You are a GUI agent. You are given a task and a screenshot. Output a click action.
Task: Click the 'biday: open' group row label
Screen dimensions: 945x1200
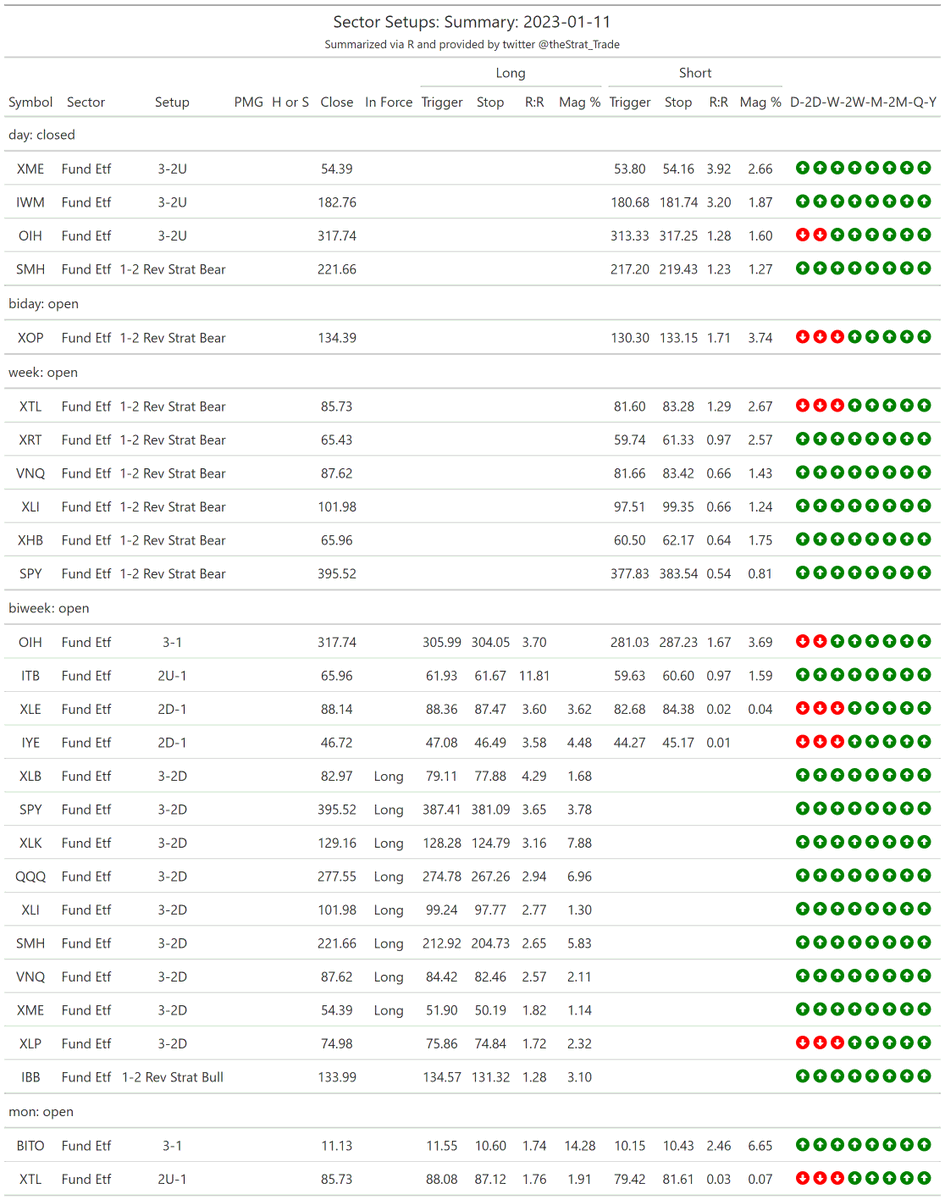point(43,304)
